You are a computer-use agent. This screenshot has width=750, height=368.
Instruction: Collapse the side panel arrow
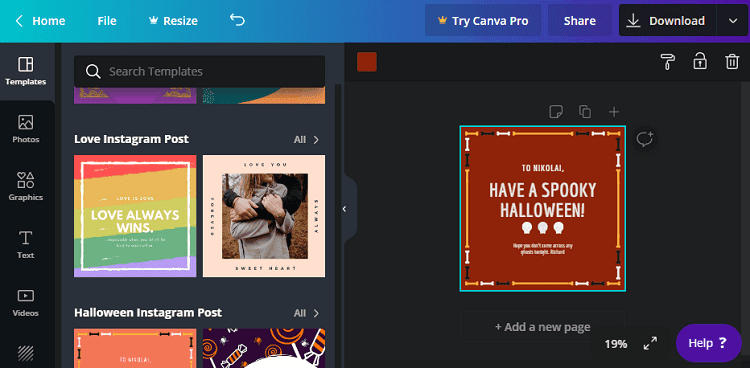click(345, 209)
